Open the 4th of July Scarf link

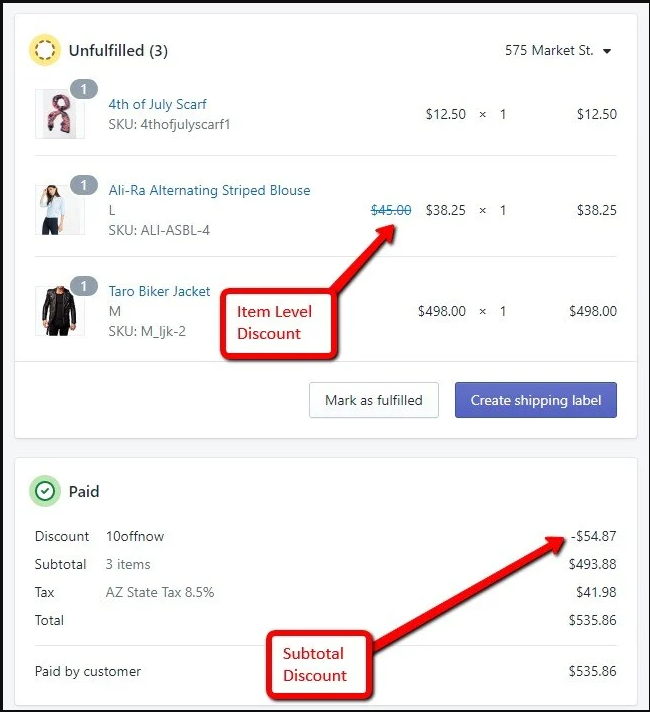tap(157, 104)
